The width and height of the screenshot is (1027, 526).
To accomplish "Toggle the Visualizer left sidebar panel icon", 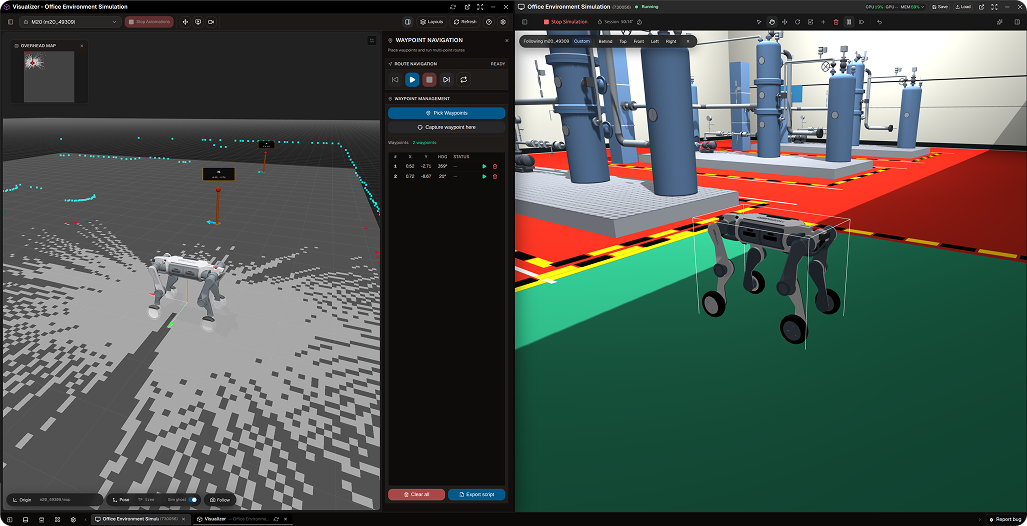I will pyautogui.click(x=10, y=22).
